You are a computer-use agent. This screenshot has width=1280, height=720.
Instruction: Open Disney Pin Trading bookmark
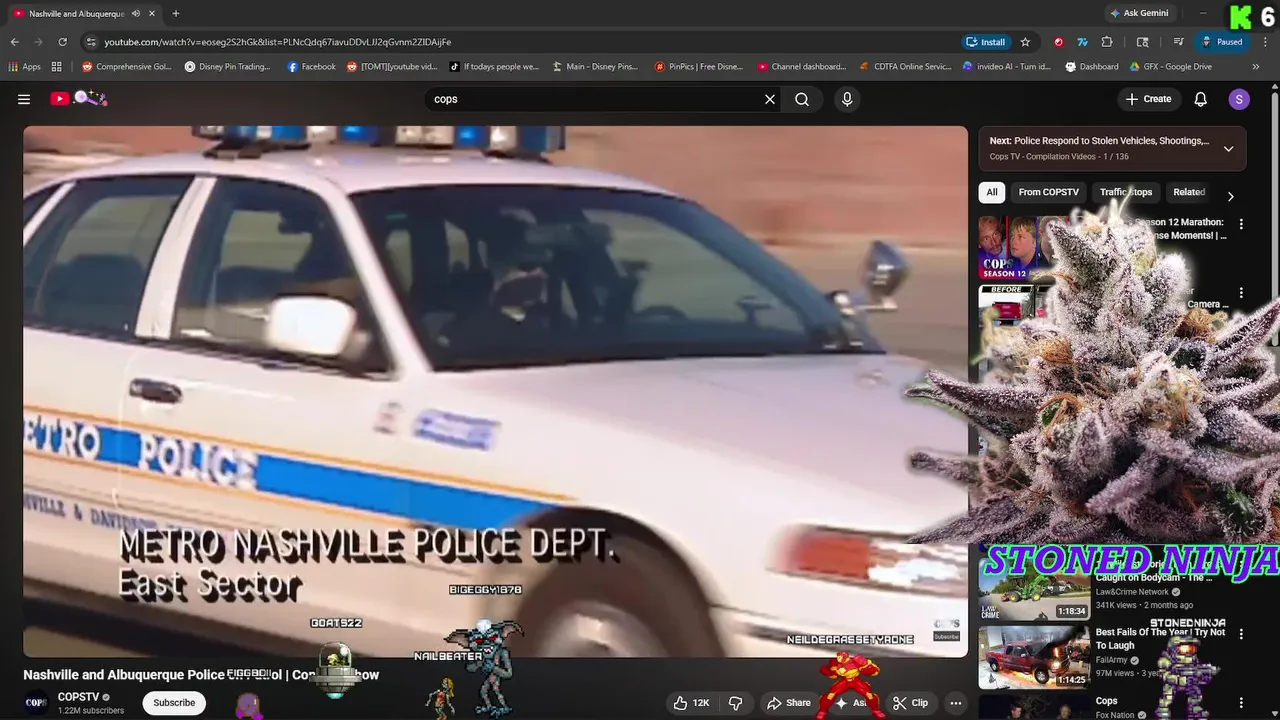point(227,67)
